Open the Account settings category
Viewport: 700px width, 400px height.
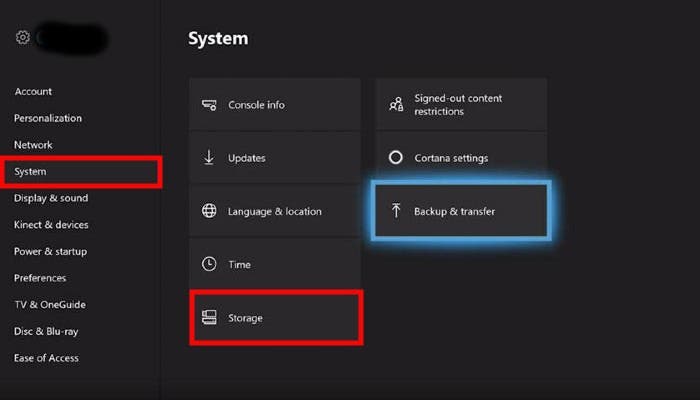pyautogui.click(x=33, y=92)
